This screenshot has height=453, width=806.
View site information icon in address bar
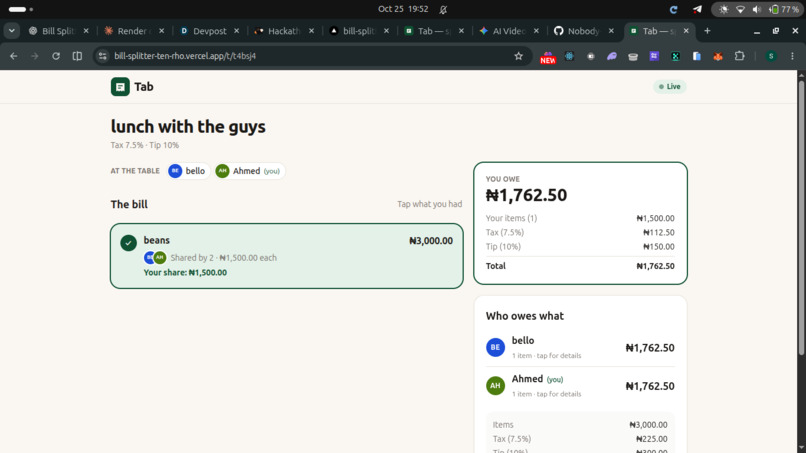pos(102,56)
